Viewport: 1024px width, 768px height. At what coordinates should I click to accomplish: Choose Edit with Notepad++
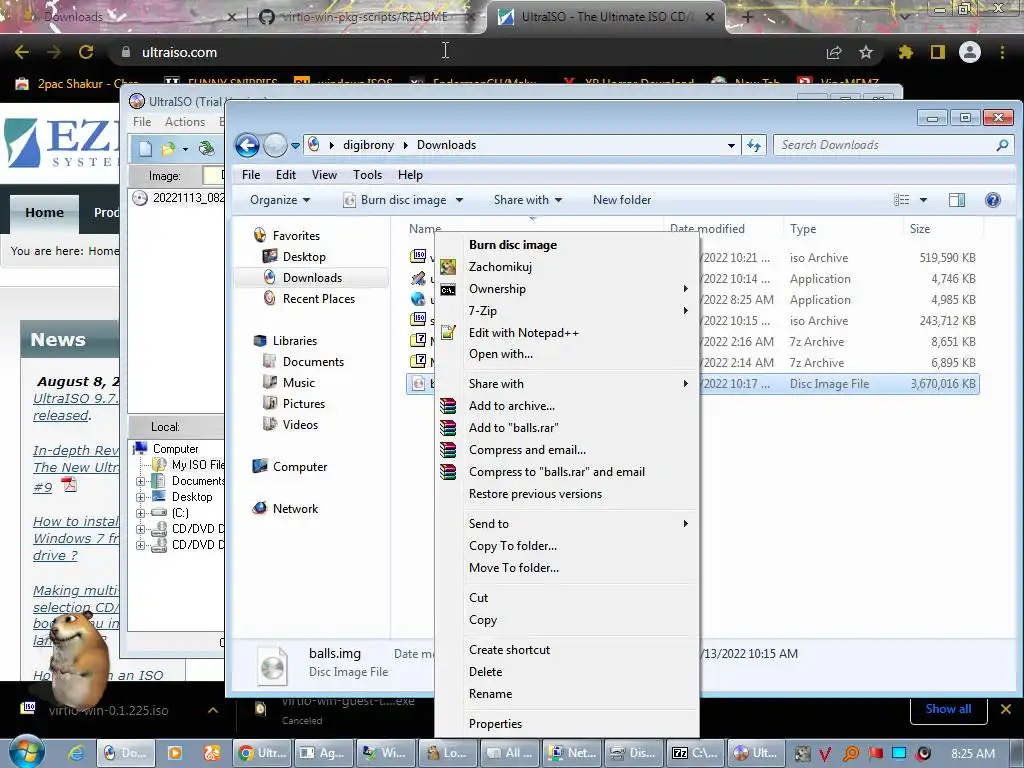(x=524, y=332)
